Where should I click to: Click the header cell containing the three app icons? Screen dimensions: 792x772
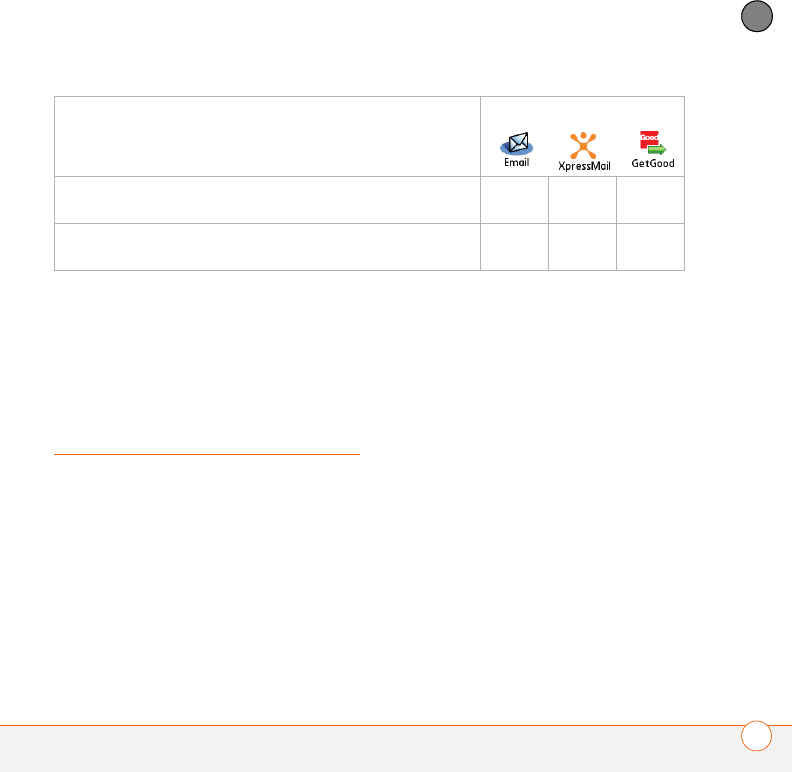(582, 136)
